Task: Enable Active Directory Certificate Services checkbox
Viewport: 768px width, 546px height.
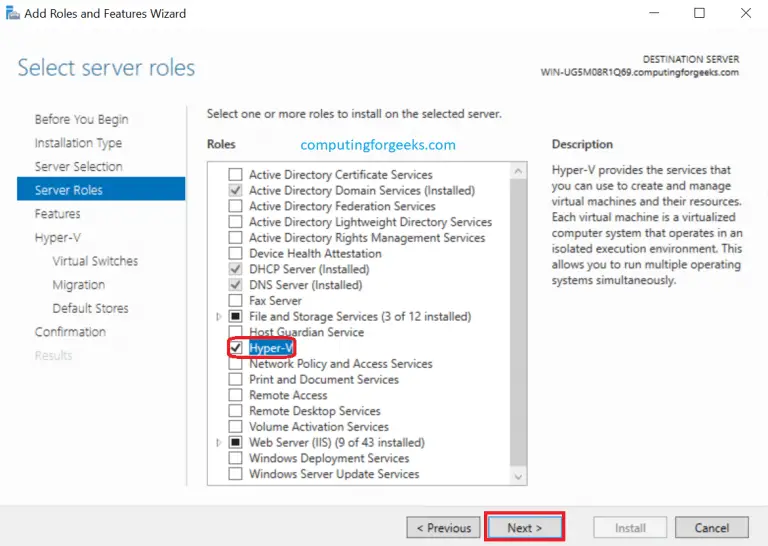Action: coord(236,175)
